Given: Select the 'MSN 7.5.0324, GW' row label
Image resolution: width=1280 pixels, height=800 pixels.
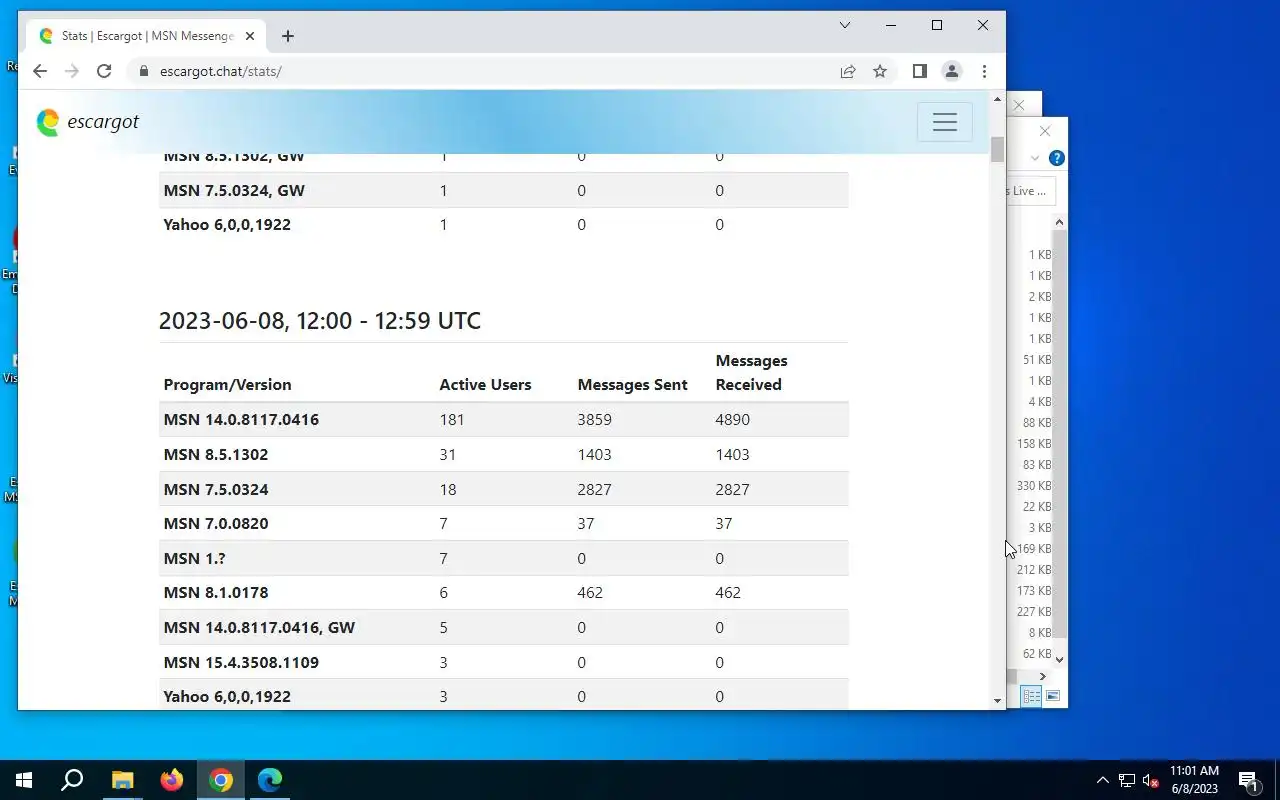Looking at the screenshot, I should 234,191.
